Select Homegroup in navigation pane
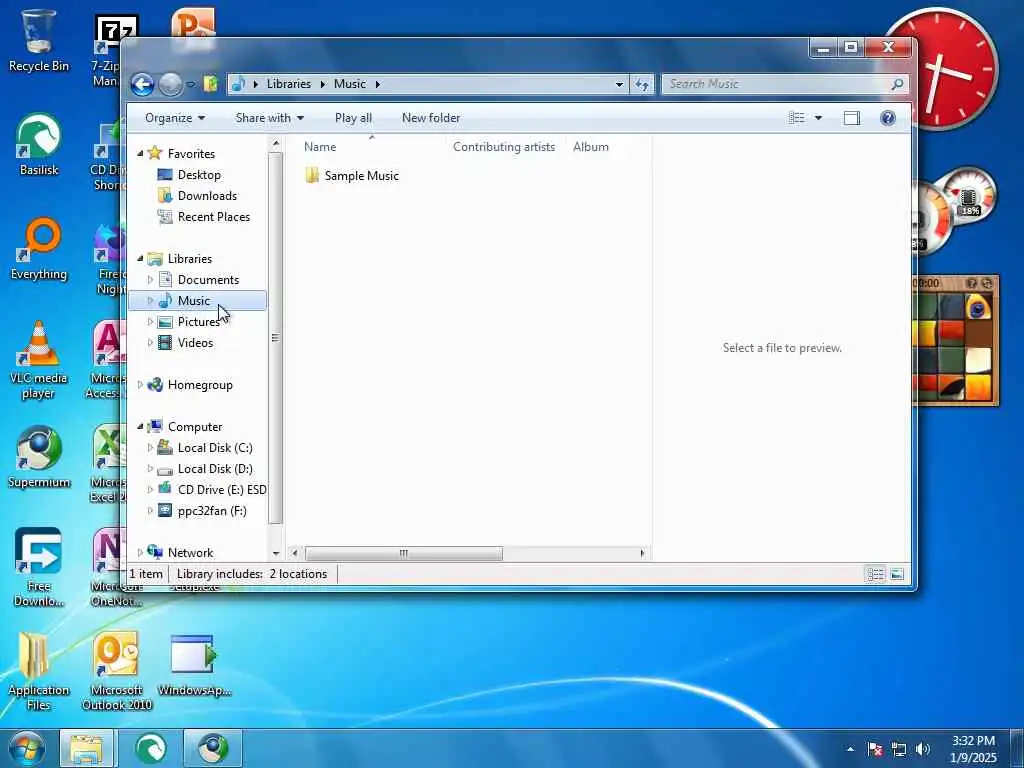This screenshot has width=1024, height=768. tap(200, 385)
